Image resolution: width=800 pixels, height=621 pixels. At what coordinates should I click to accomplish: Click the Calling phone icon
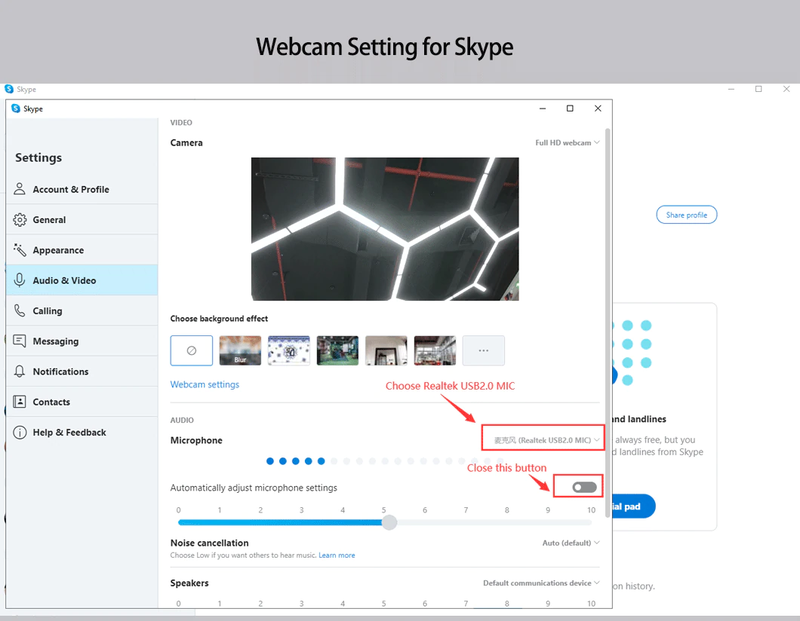point(20,311)
